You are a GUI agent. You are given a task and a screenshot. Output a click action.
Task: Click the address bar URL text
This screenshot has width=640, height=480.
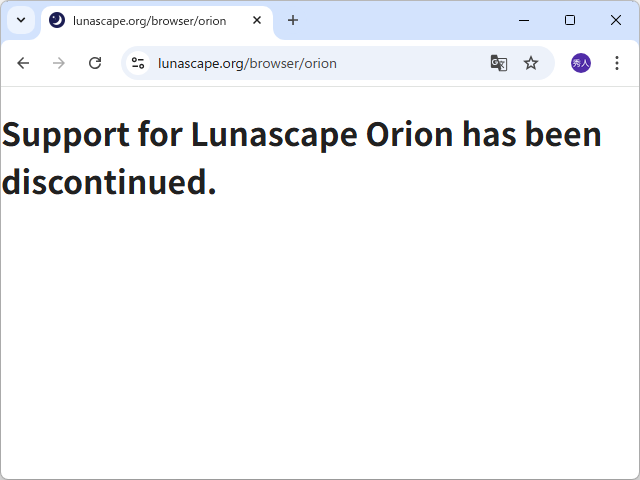247,64
